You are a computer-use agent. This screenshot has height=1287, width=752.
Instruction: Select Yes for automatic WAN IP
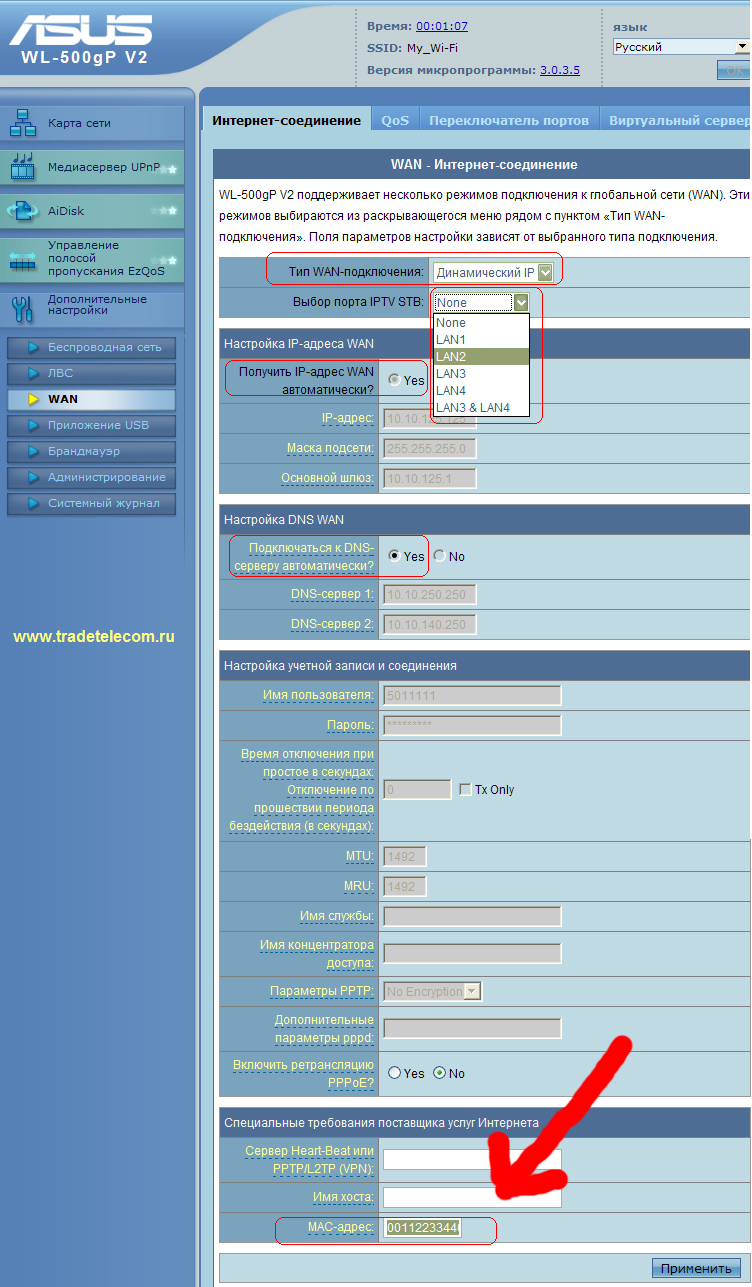click(x=394, y=380)
